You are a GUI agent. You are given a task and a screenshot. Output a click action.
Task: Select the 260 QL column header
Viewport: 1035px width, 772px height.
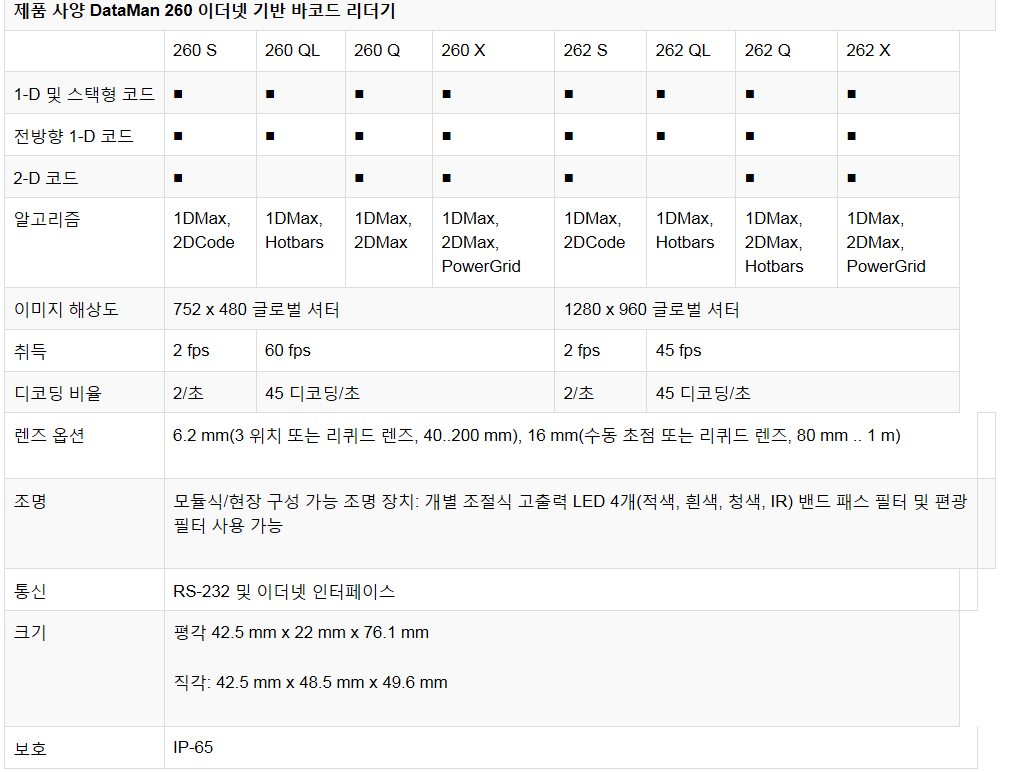click(292, 51)
